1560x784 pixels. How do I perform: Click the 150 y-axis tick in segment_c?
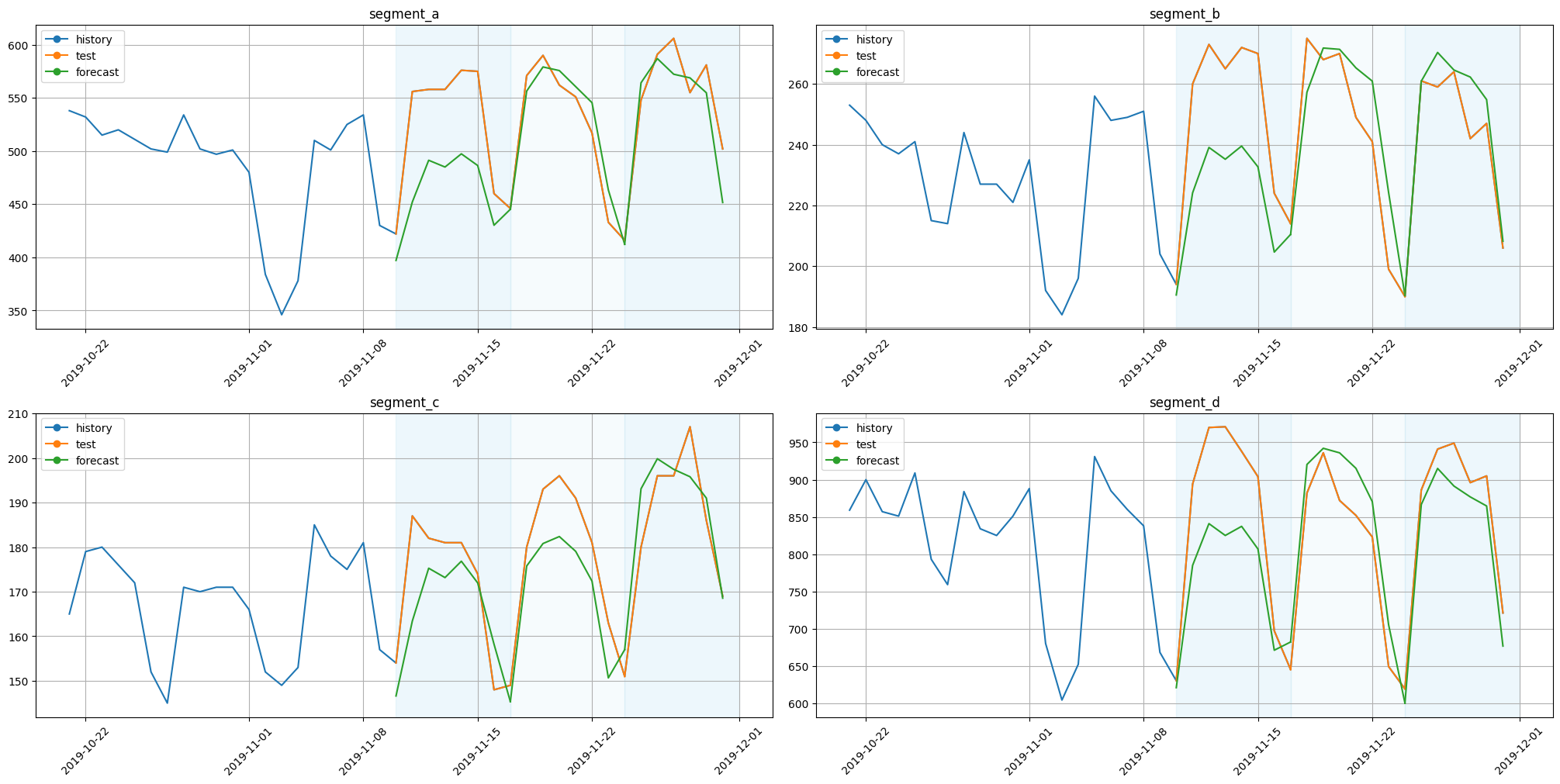[x=19, y=681]
